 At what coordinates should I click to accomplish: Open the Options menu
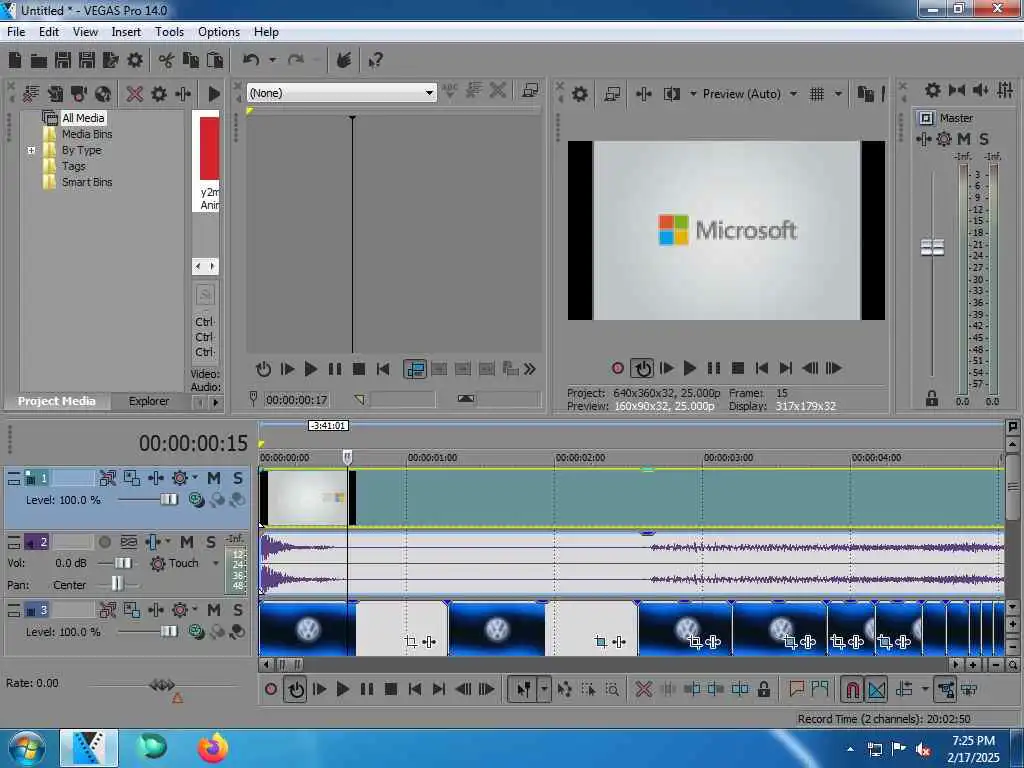(219, 32)
